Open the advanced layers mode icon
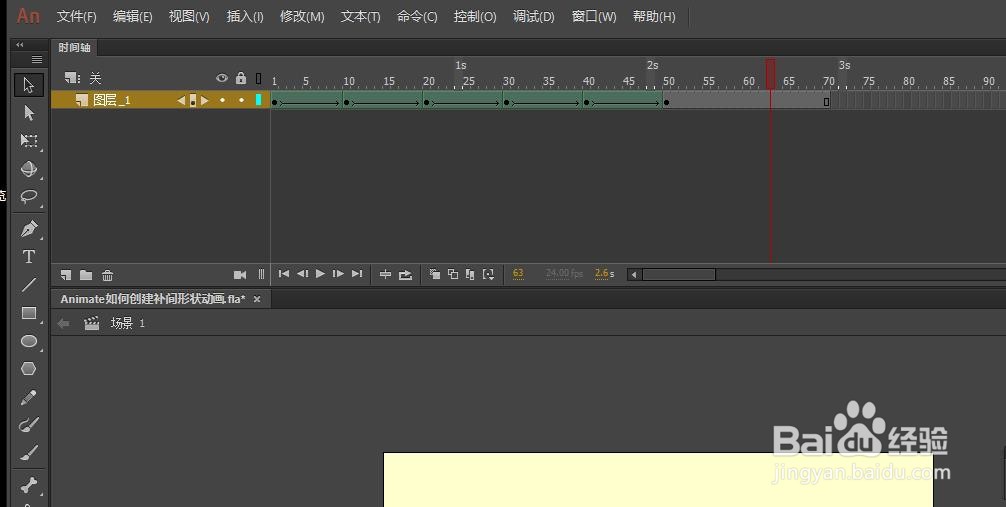Viewport: 1006px width, 507px height. click(72, 78)
